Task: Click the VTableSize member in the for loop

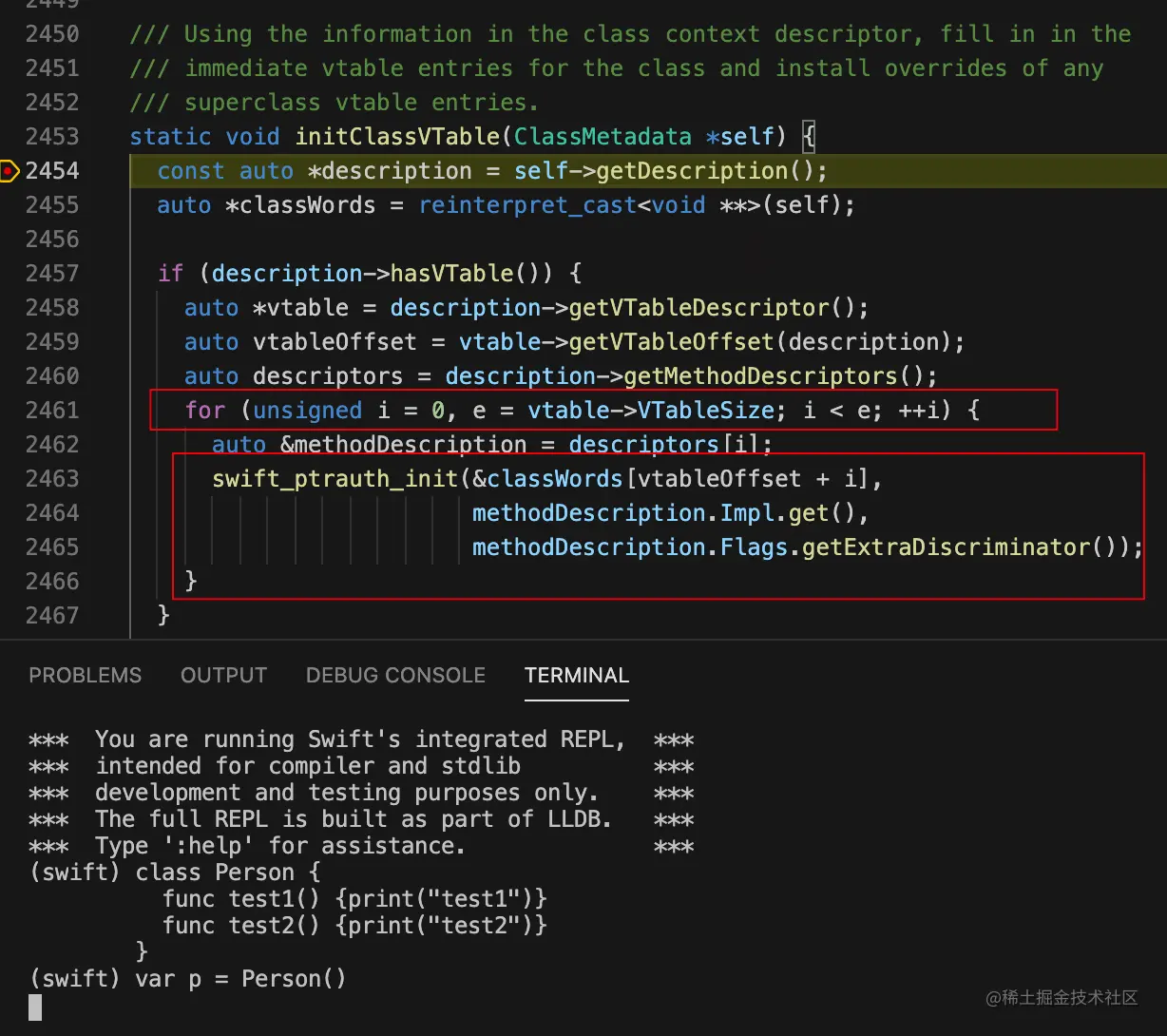Action: click(x=704, y=411)
